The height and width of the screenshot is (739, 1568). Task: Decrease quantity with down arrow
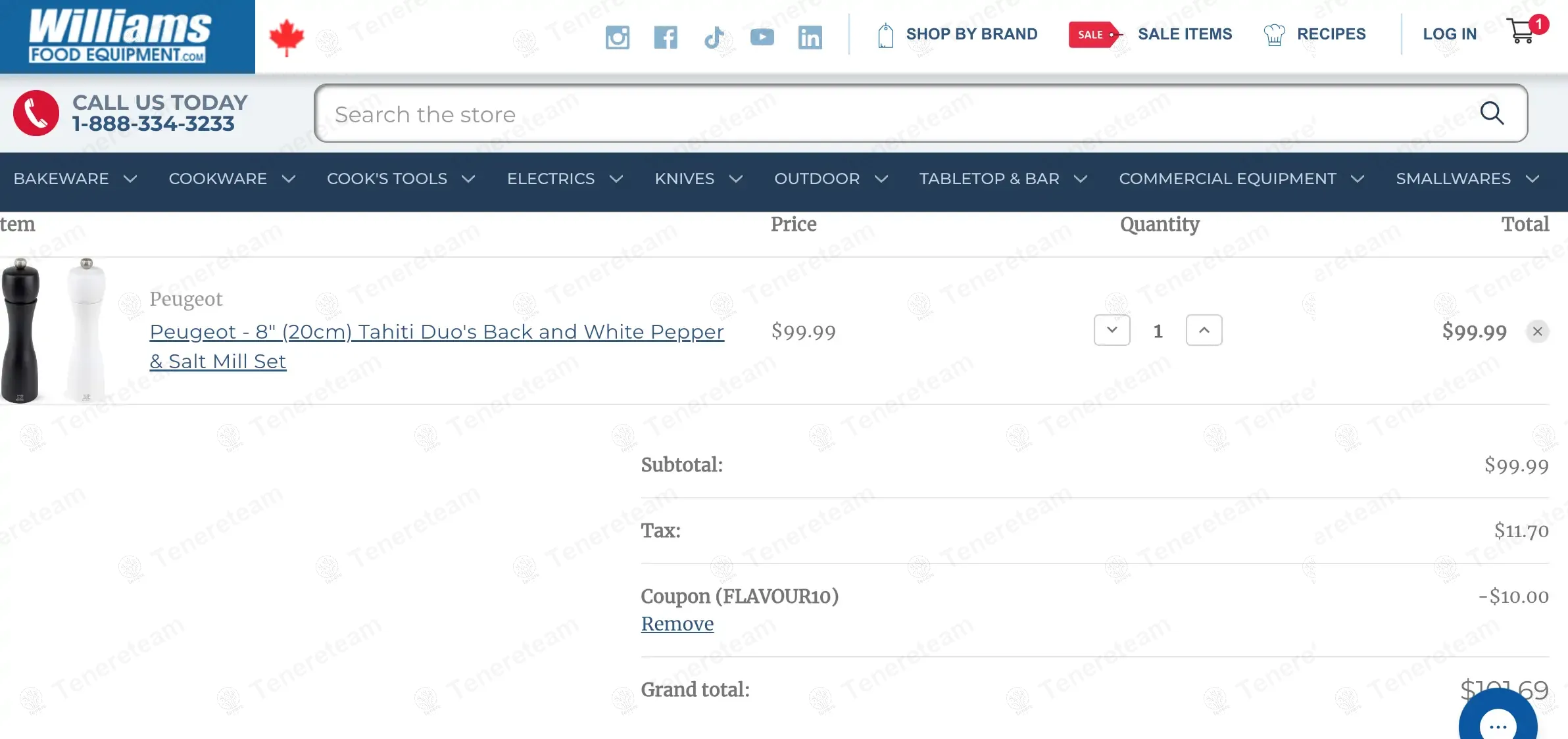[x=1112, y=330]
